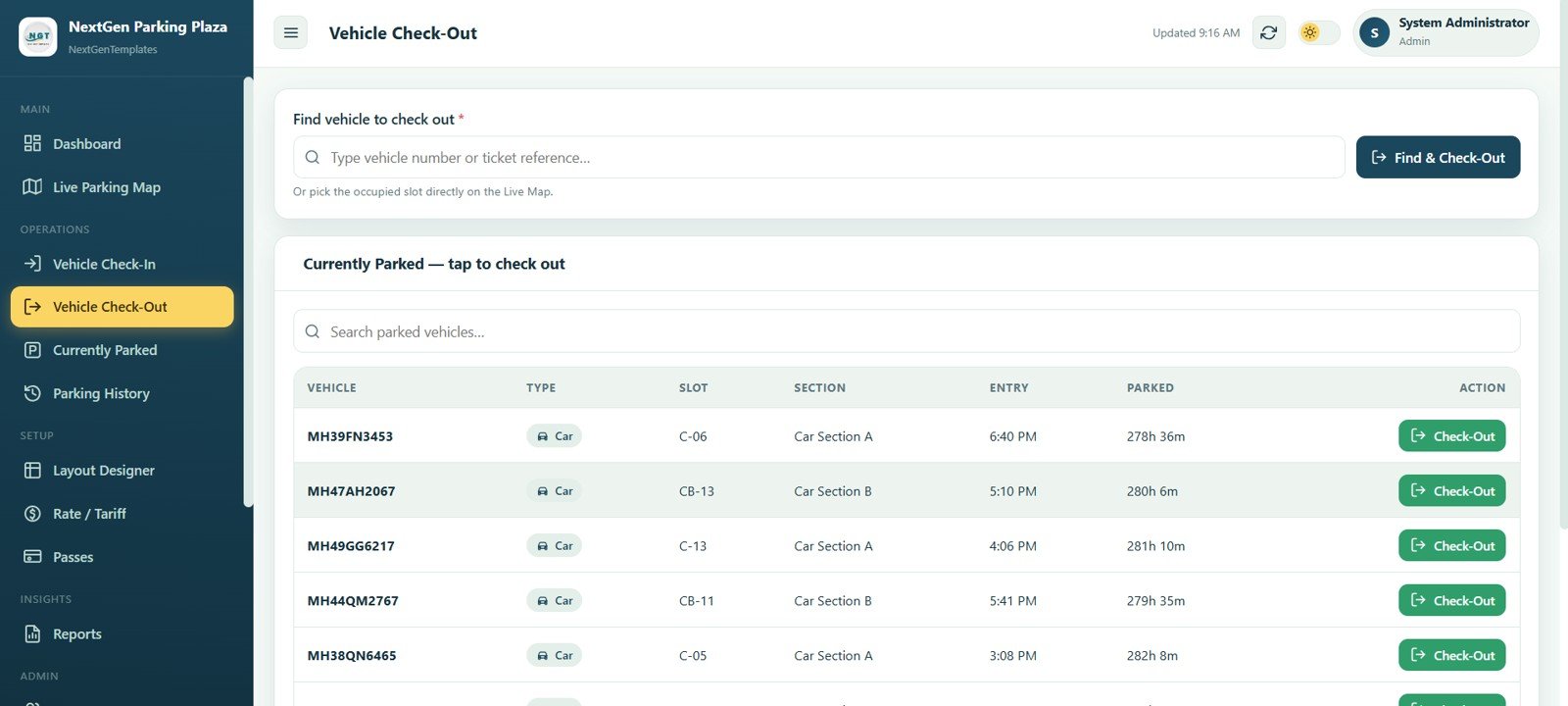Open Passes page

point(122,557)
